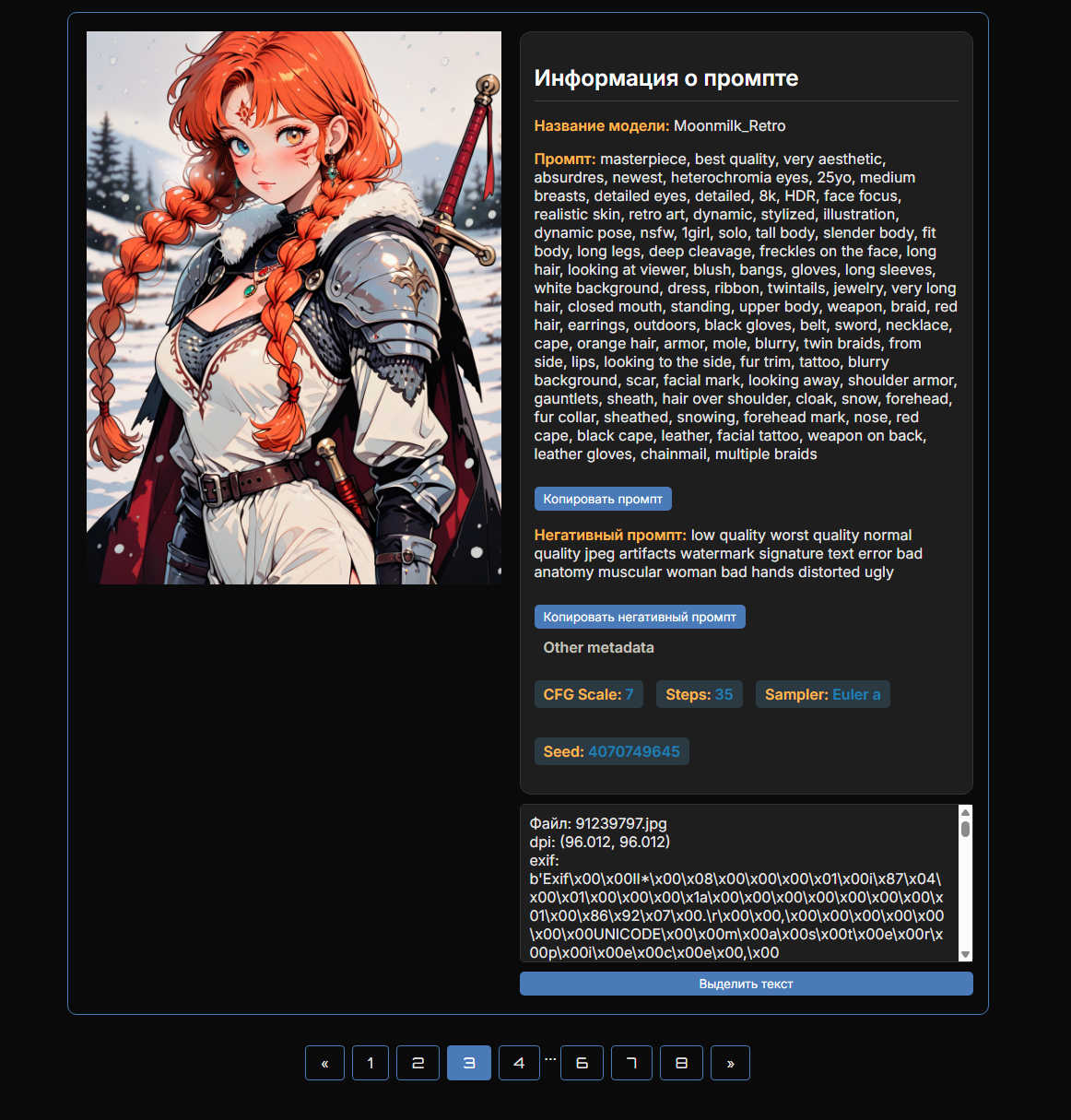Go to page 1

(371, 1063)
